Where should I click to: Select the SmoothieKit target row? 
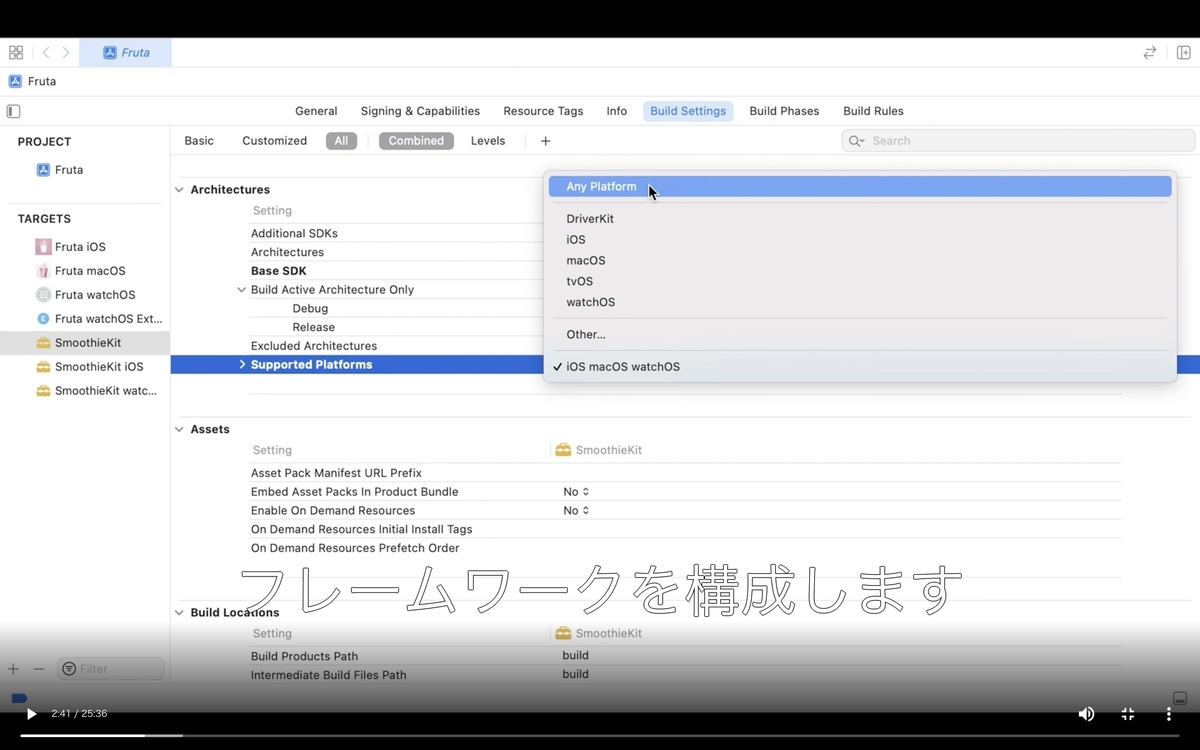[x=85, y=343]
